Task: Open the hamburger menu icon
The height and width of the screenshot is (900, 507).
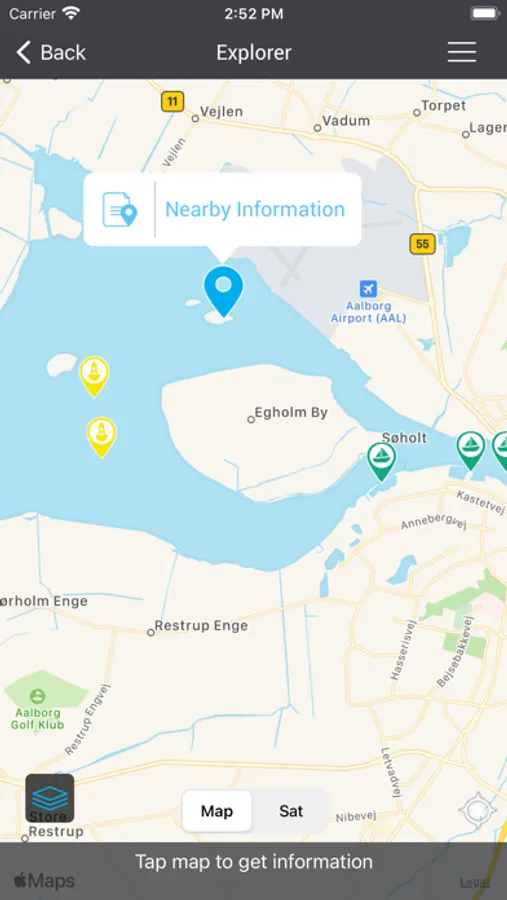Action: point(462,52)
